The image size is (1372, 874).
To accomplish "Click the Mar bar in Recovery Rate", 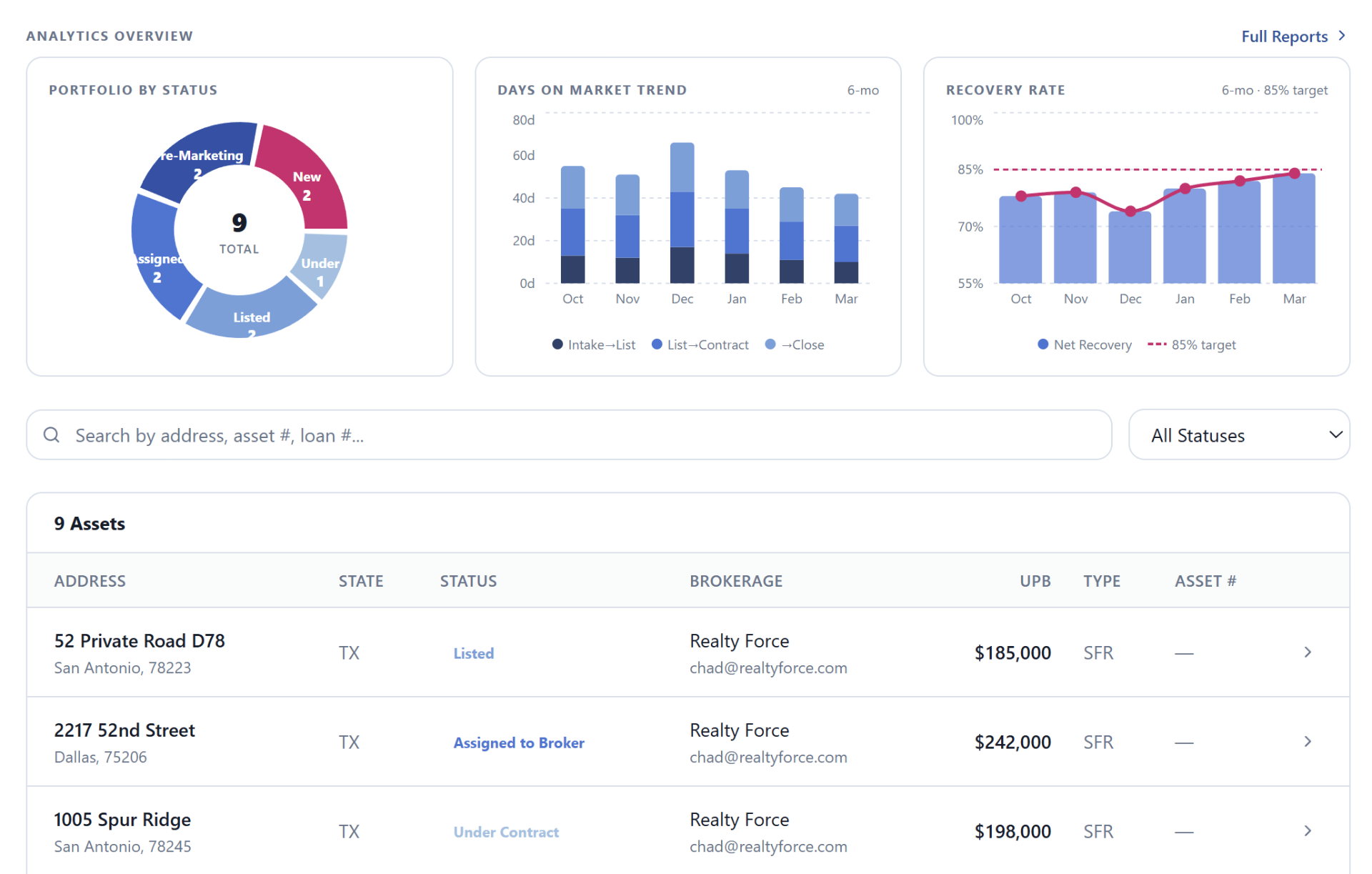I will (x=1294, y=229).
